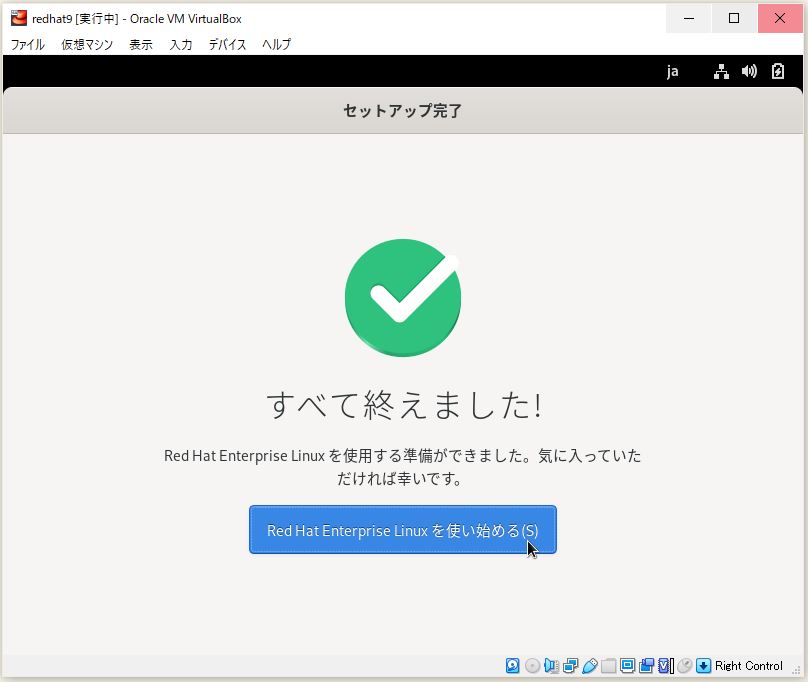The height and width of the screenshot is (682, 808).
Task: Maximize the VirtualBox window
Action: [734, 19]
